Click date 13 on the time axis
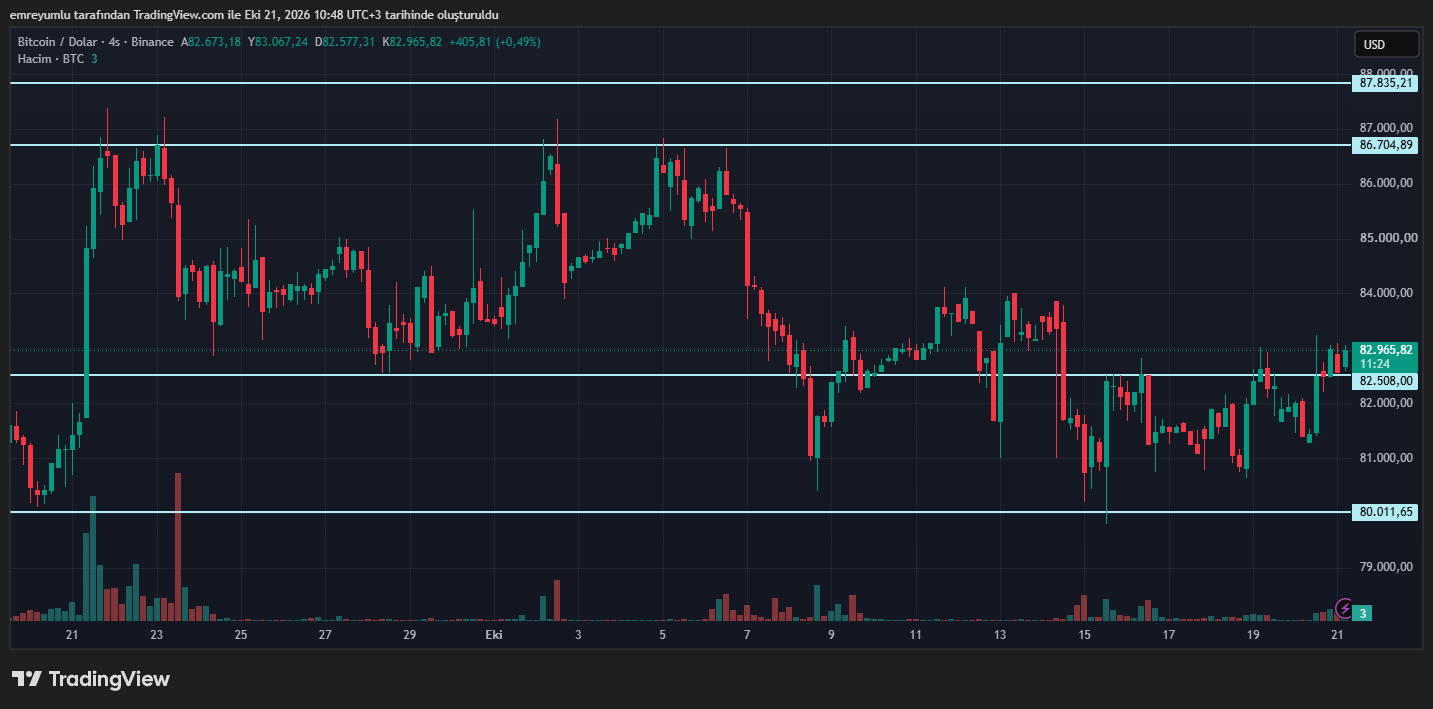The width and height of the screenshot is (1433, 709). (x=999, y=635)
